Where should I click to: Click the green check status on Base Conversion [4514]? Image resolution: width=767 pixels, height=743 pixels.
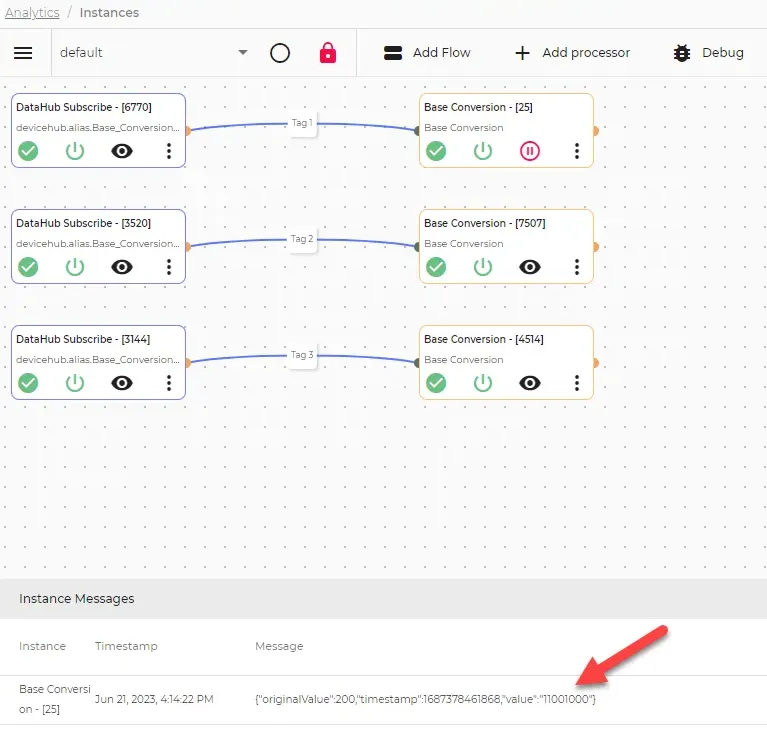[436, 383]
